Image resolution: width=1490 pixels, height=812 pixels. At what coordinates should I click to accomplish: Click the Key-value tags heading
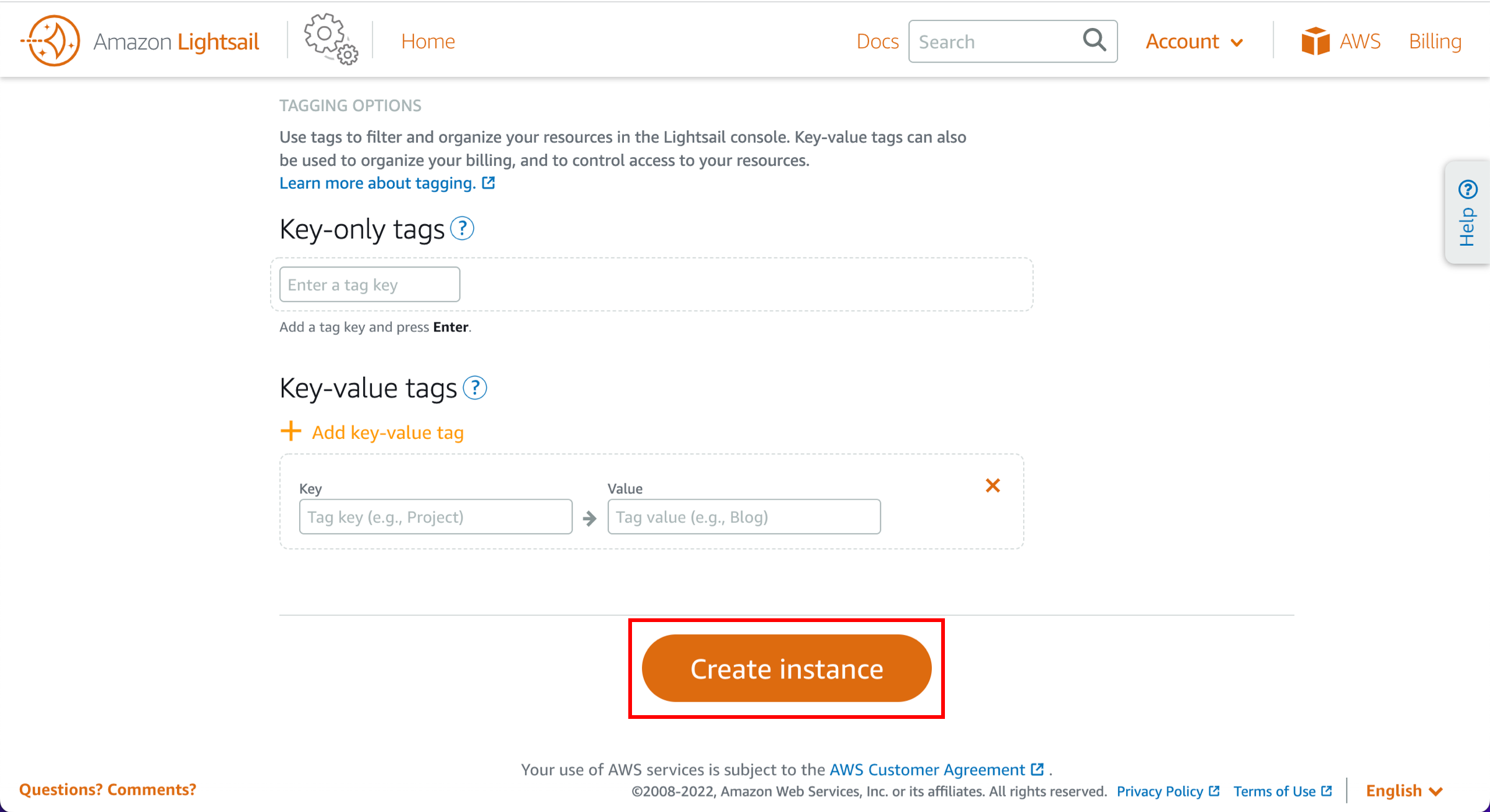click(x=368, y=388)
